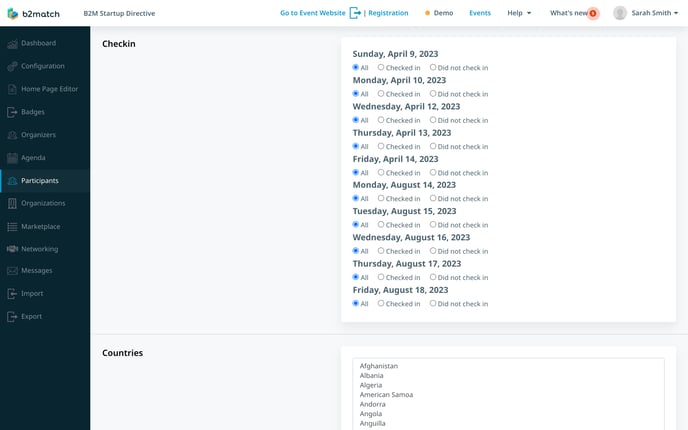Open Marketplace from the sidebar
The width and height of the screenshot is (688, 430).
tap(41, 226)
